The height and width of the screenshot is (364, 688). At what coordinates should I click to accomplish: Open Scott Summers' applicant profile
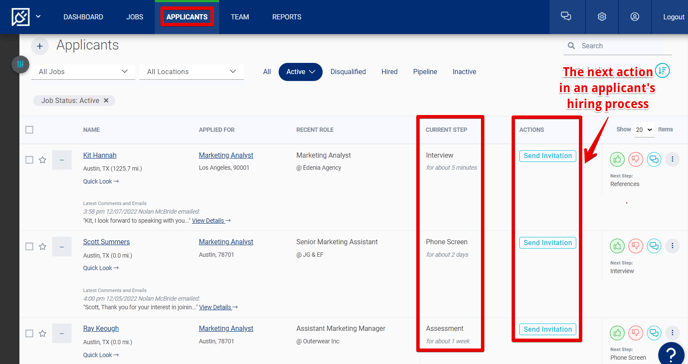click(106, 242)
